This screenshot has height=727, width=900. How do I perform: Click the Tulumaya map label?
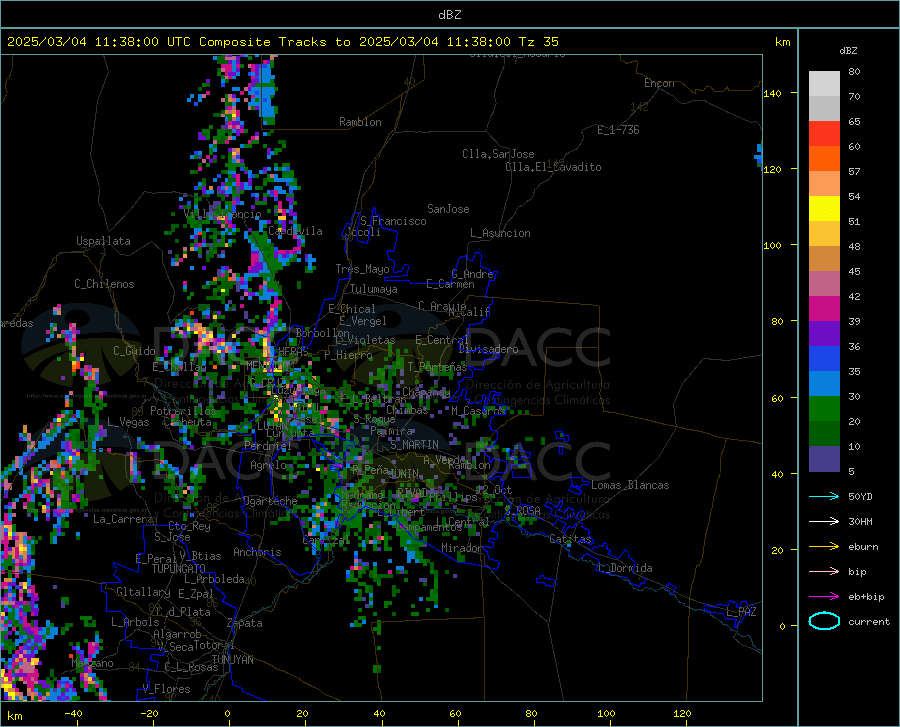(x=374, y=289)
